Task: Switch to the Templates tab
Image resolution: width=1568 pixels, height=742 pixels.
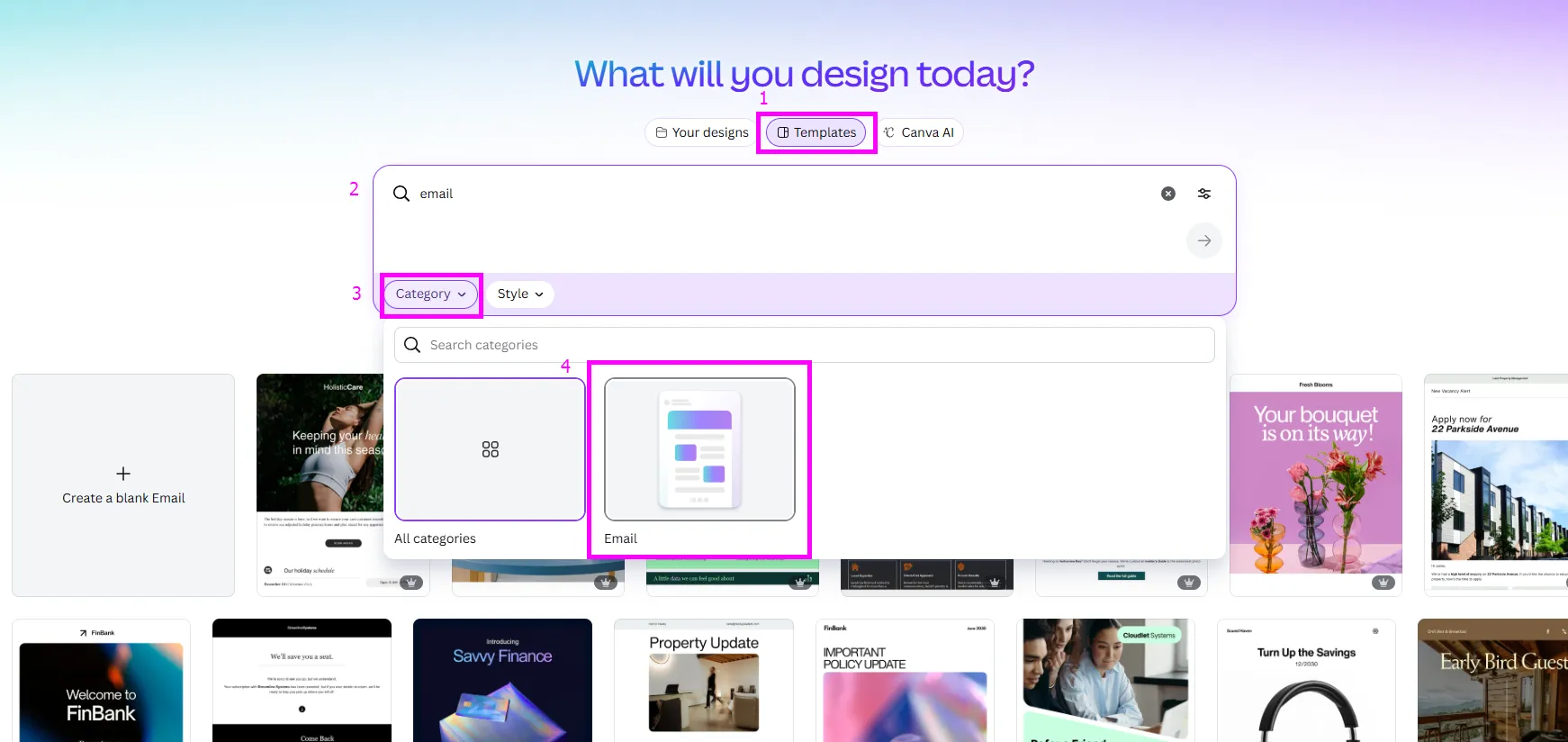Action: [816, 132]
